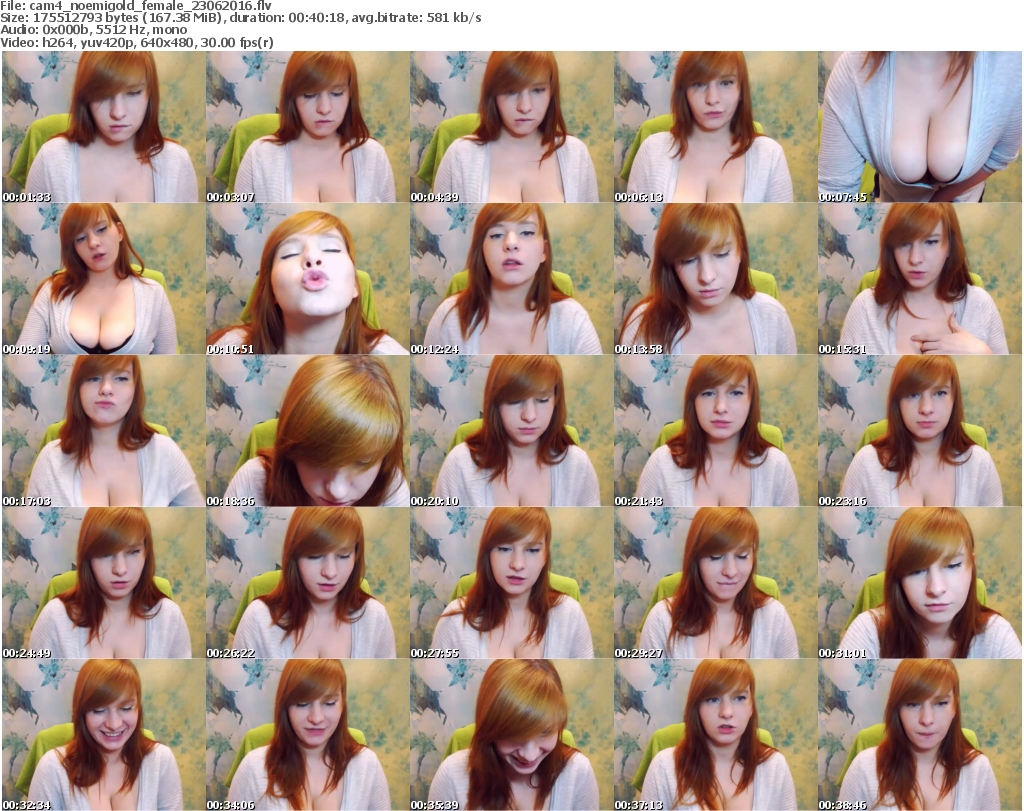Viewport: 1024px width, 811px height.
Task: Click the thumbnail stamped 00:29:27
Action: point(716,583)
